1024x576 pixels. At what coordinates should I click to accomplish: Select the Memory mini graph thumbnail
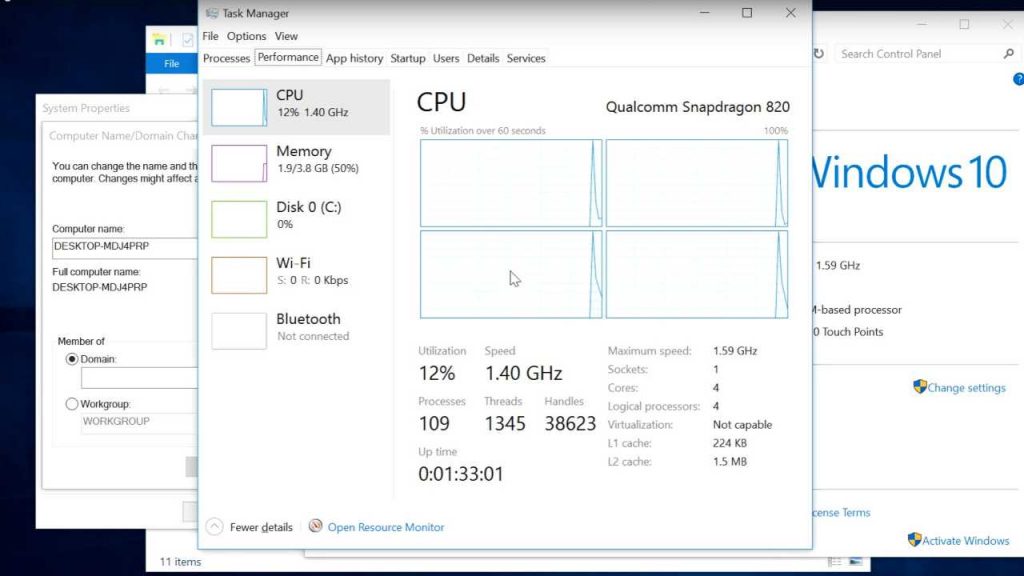(x=239, y=163)
